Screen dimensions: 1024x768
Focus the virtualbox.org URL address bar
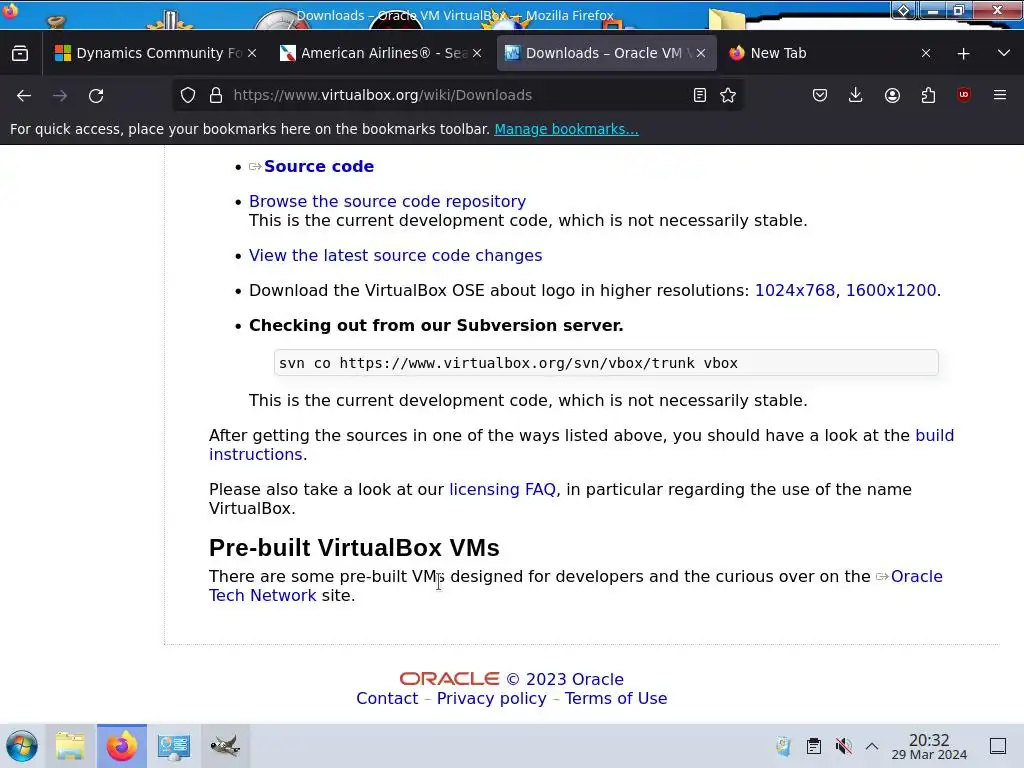click(457, 95)
